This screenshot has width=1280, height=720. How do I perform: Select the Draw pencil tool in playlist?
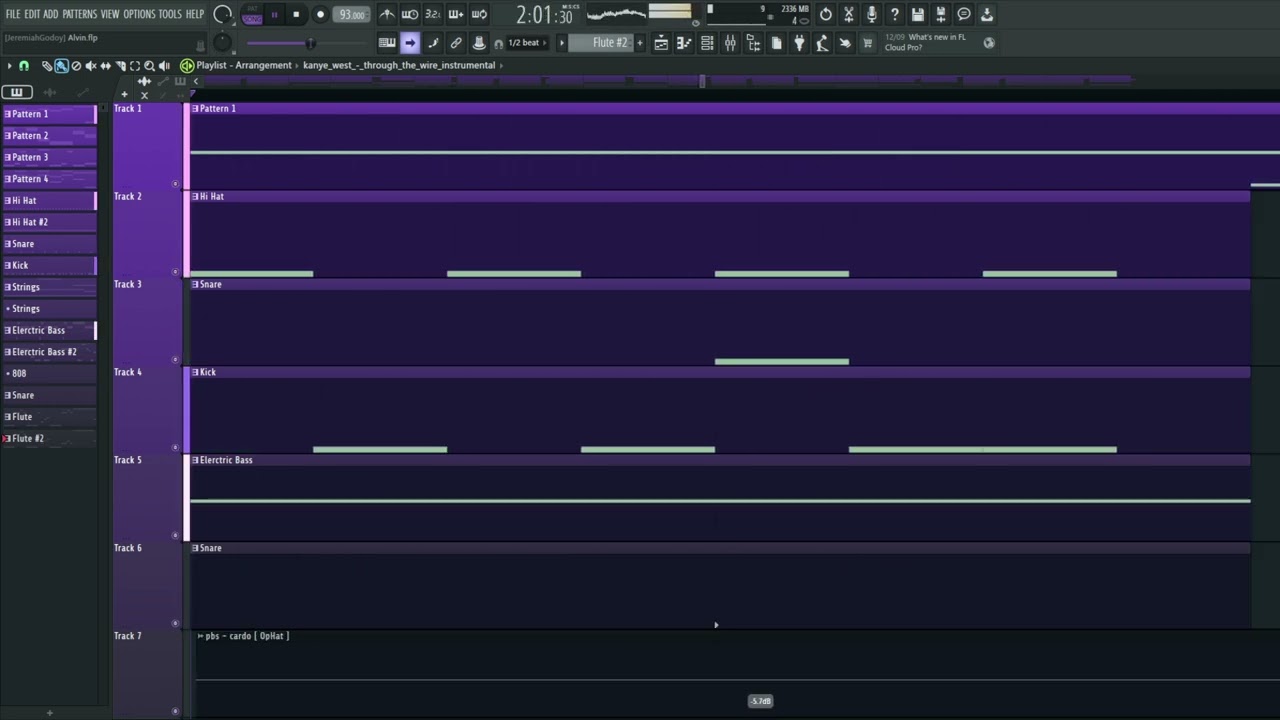click(47, 66)
